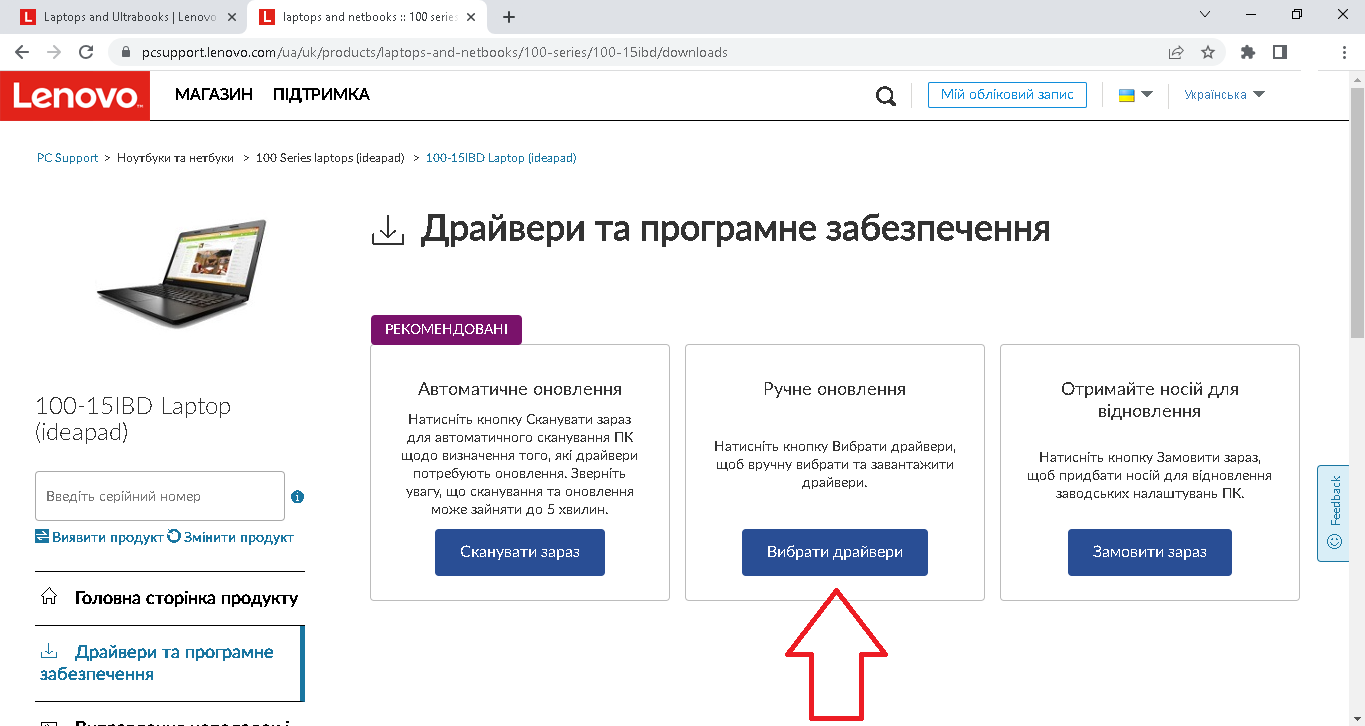Open a new tab with plus button
1365x726 pixels.
(509, 17)
